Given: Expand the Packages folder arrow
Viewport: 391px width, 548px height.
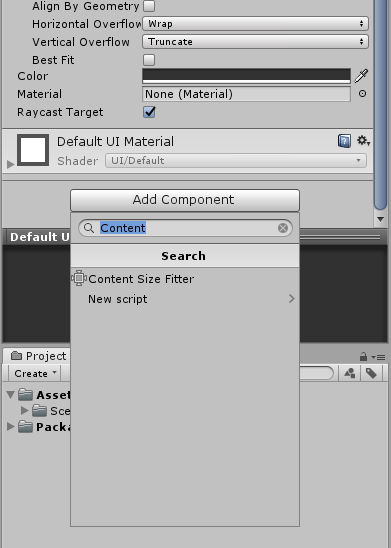Looking at the screenshot, I should coord(10,426).
